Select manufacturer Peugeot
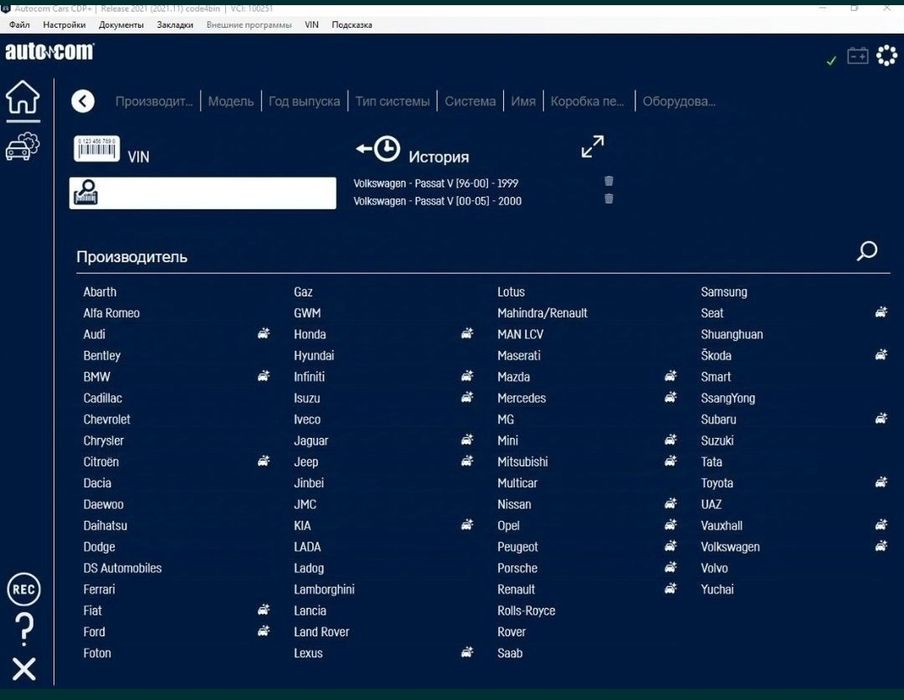Viewport: 904px width, 700px height. (518, 547)
